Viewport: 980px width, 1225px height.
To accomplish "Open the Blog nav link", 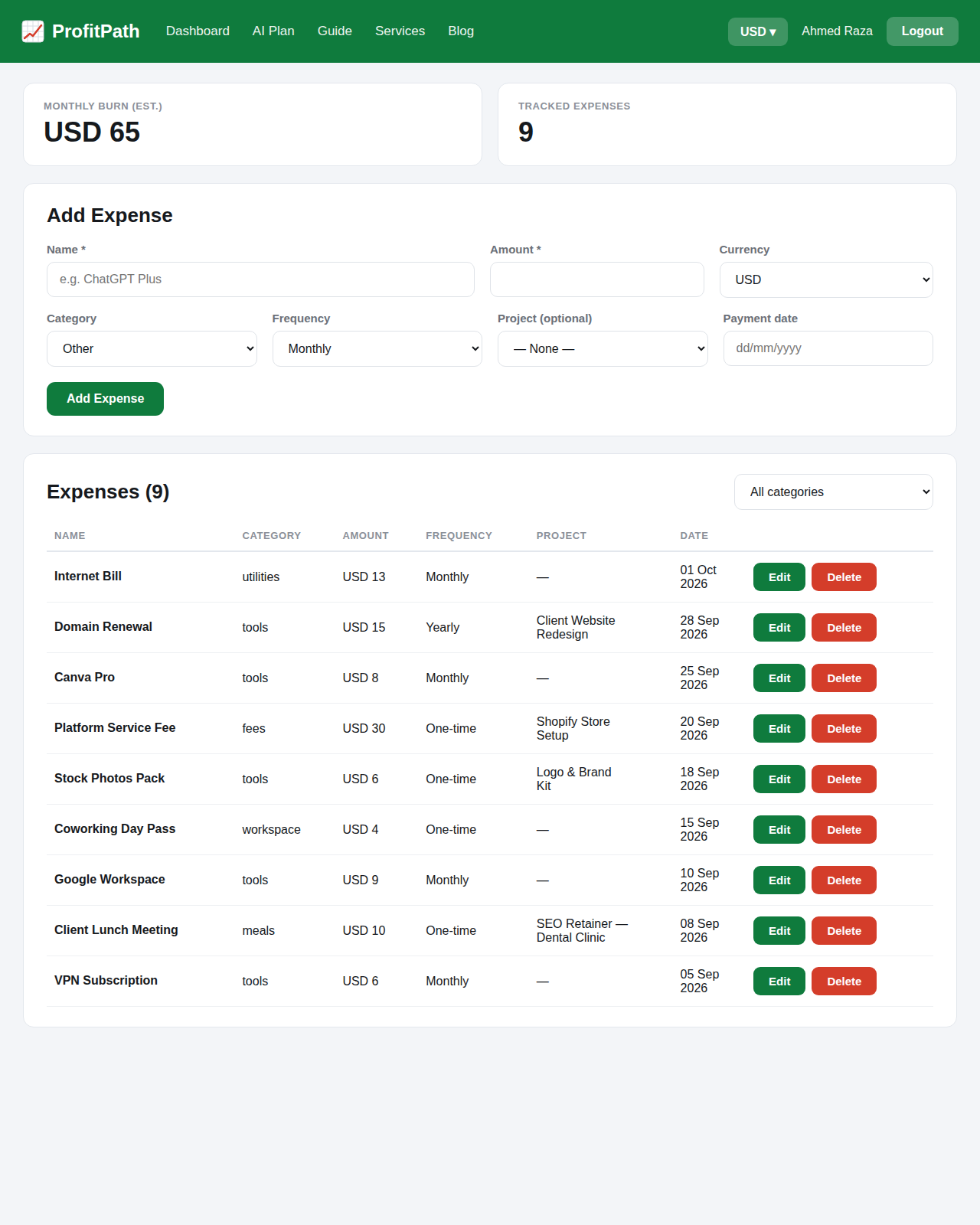I will (461, 31).
